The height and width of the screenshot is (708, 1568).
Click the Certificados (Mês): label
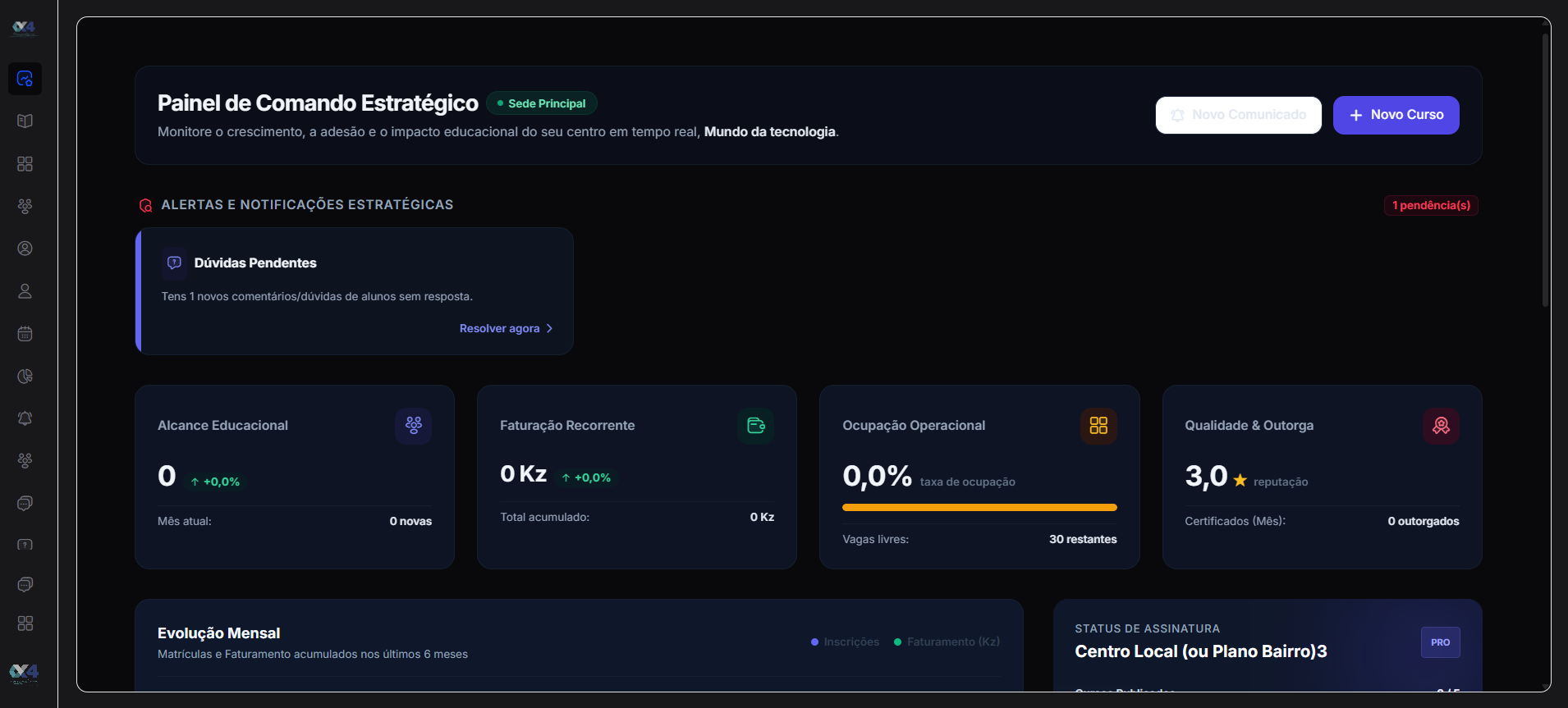pyautogui.click(x=1235, y=521)
